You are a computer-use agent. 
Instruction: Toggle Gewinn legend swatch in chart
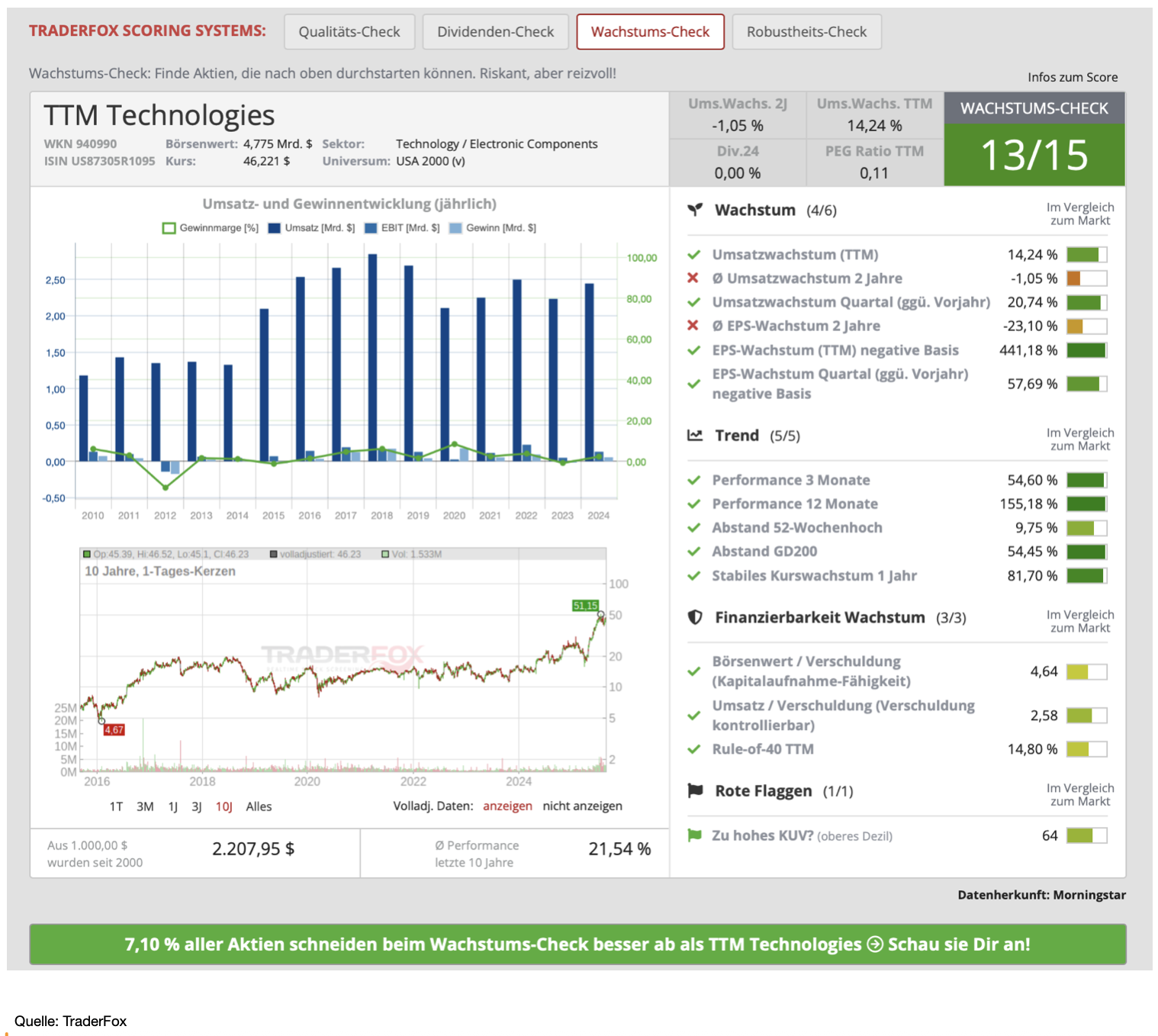click(455, 228)
